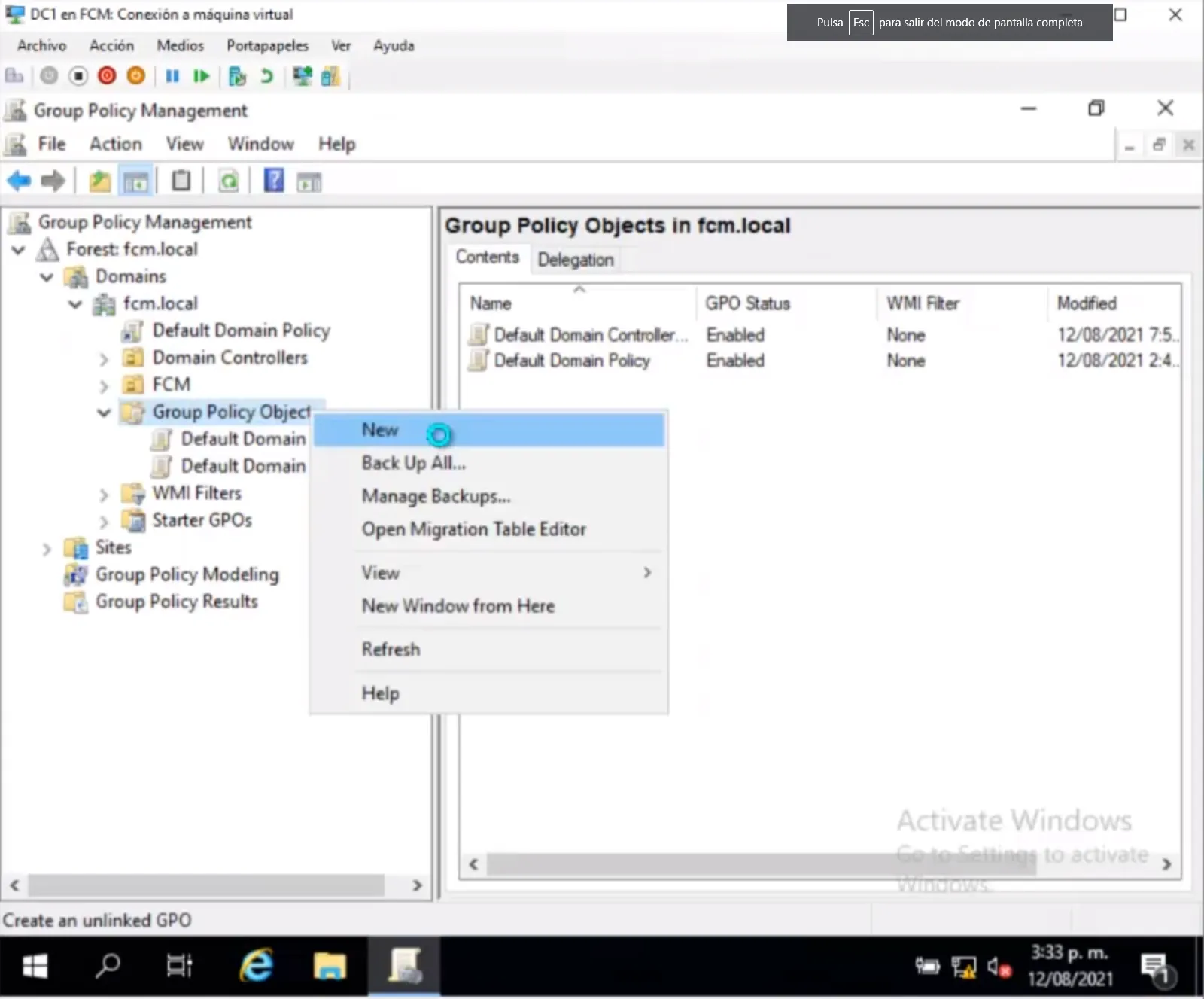Viewport: 1204px width, 999px height.
Task: Switch to the Delegation tab
Action: point(575,260)
